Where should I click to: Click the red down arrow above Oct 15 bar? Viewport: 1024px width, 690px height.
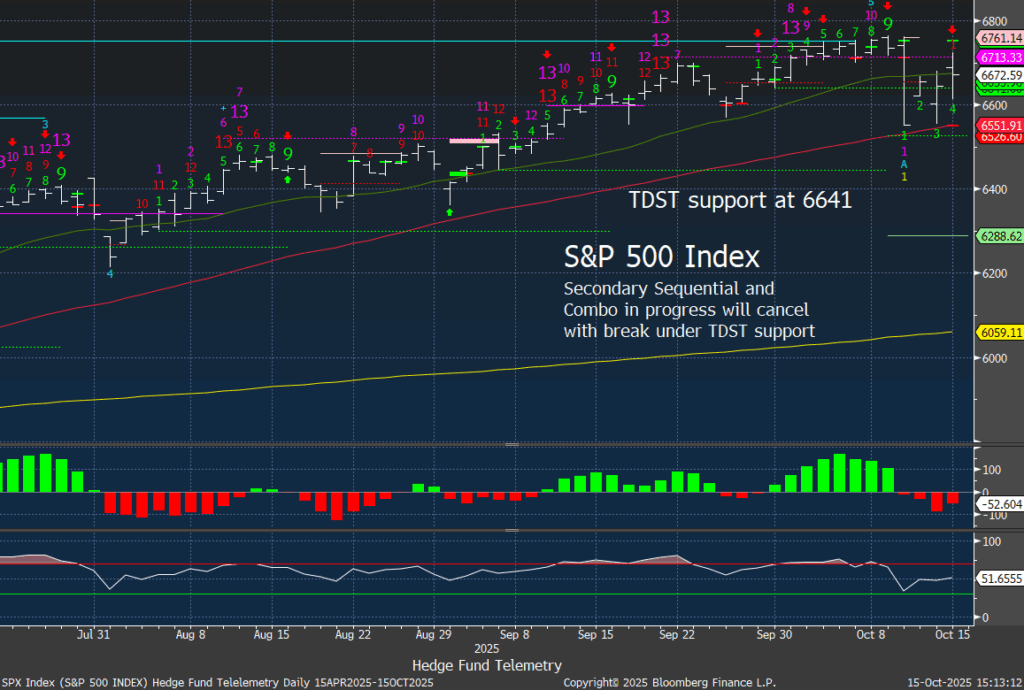951,30
